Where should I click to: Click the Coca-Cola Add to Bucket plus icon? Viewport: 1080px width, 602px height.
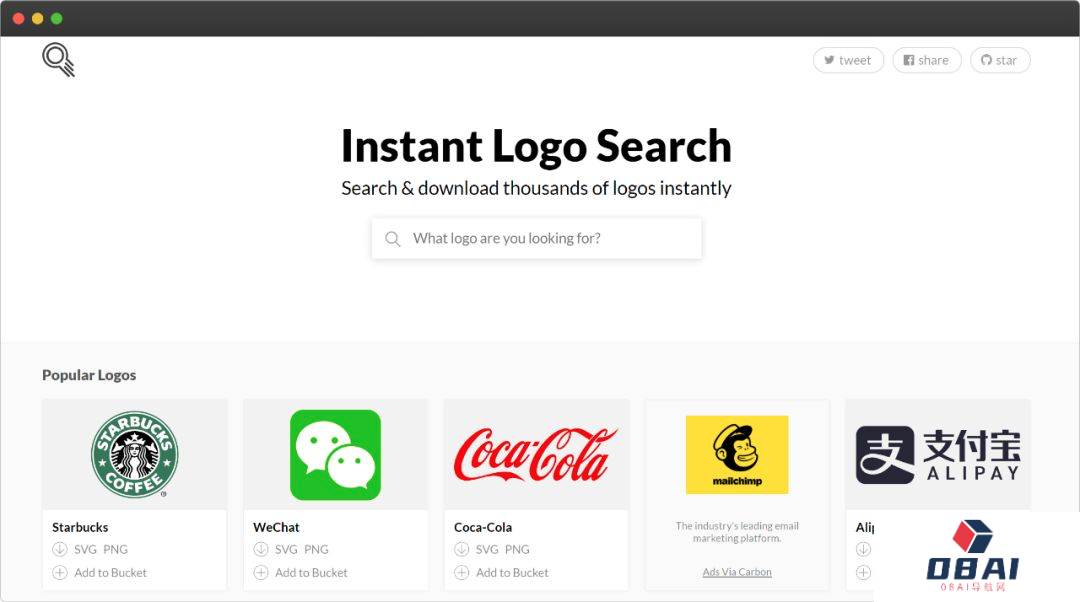point(461,572)
